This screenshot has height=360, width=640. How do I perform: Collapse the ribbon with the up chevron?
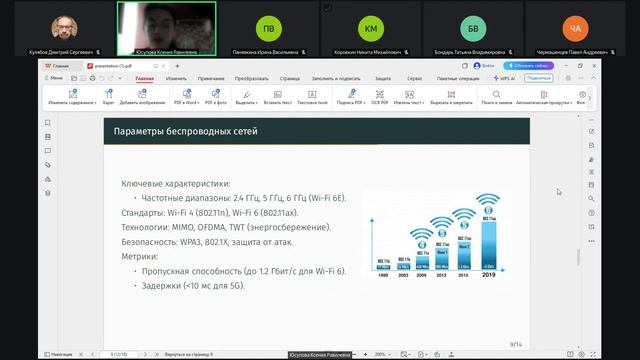593,78
